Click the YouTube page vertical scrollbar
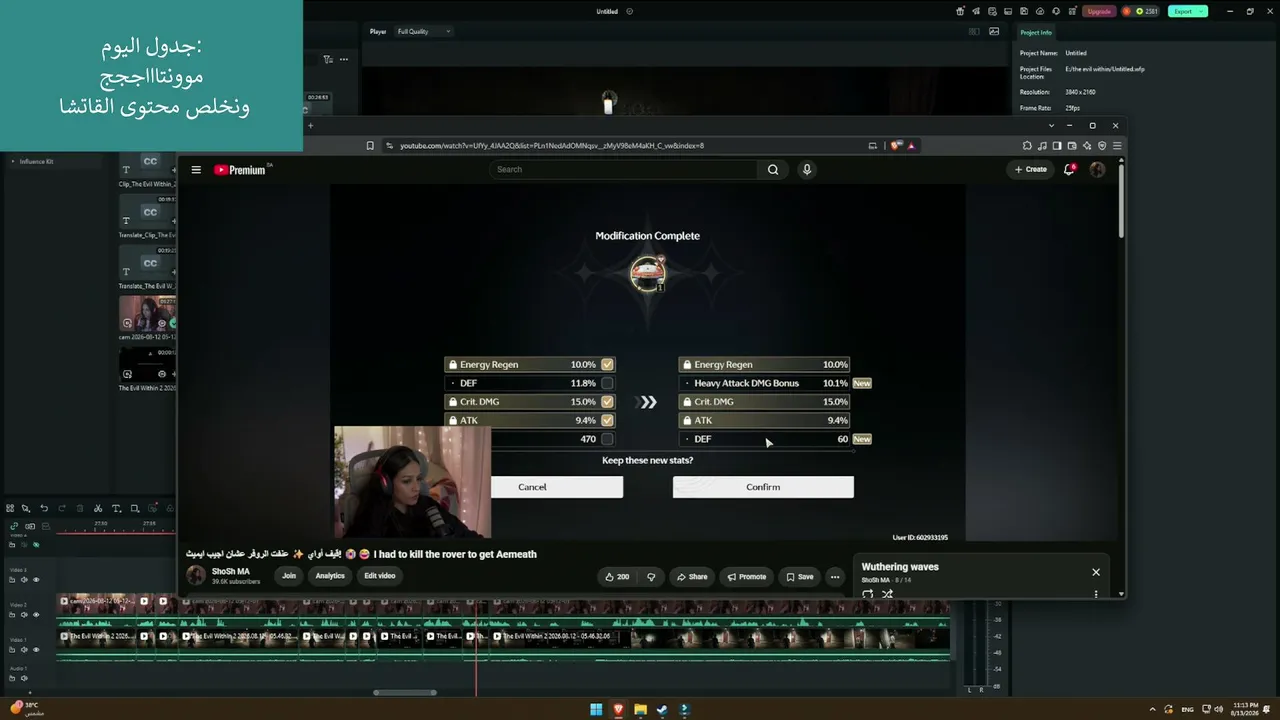The height and width of the screenshot is (720, 1280). click(1121, 200)
